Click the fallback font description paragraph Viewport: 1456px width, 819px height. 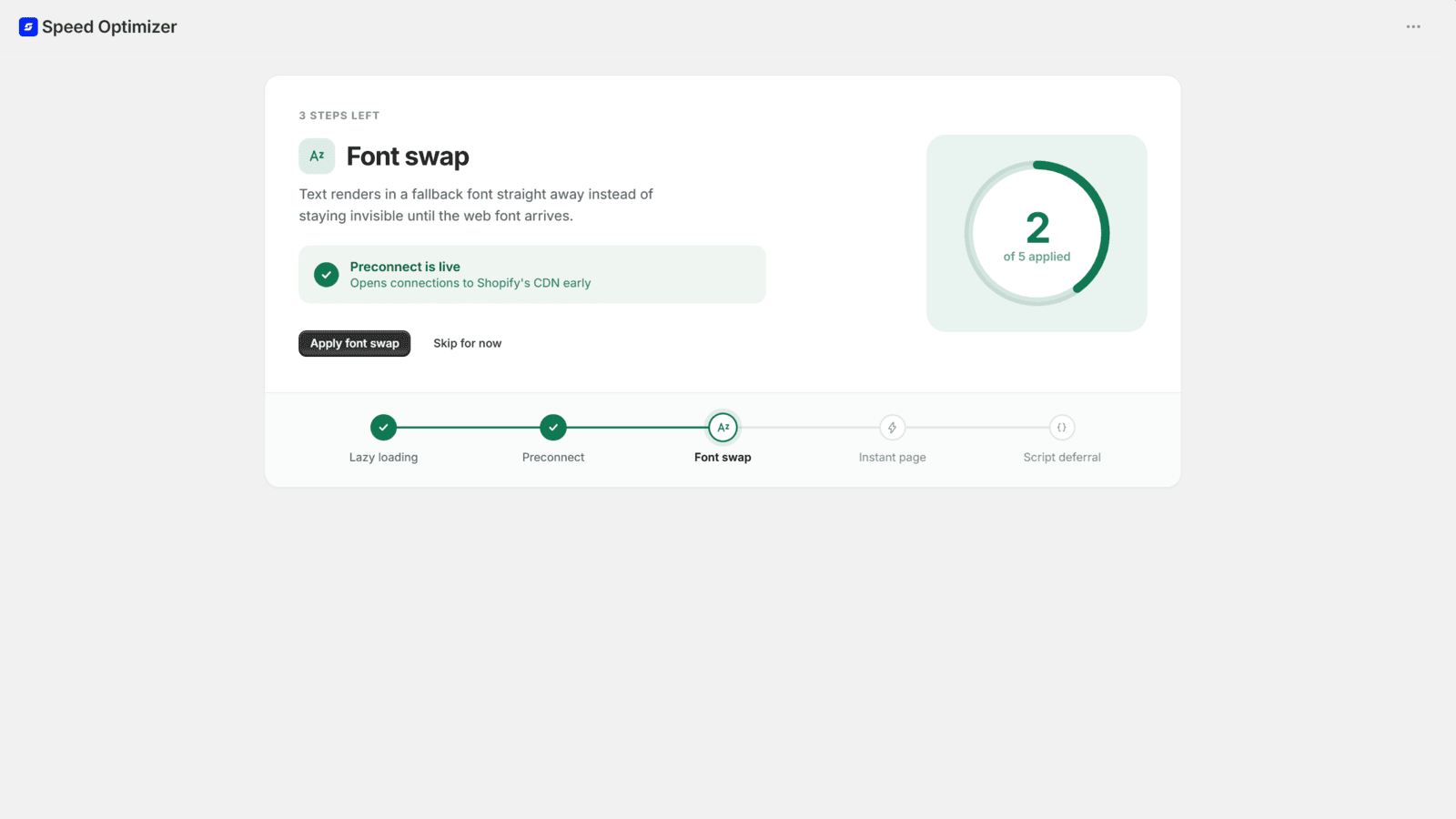(x=476, y=205)
